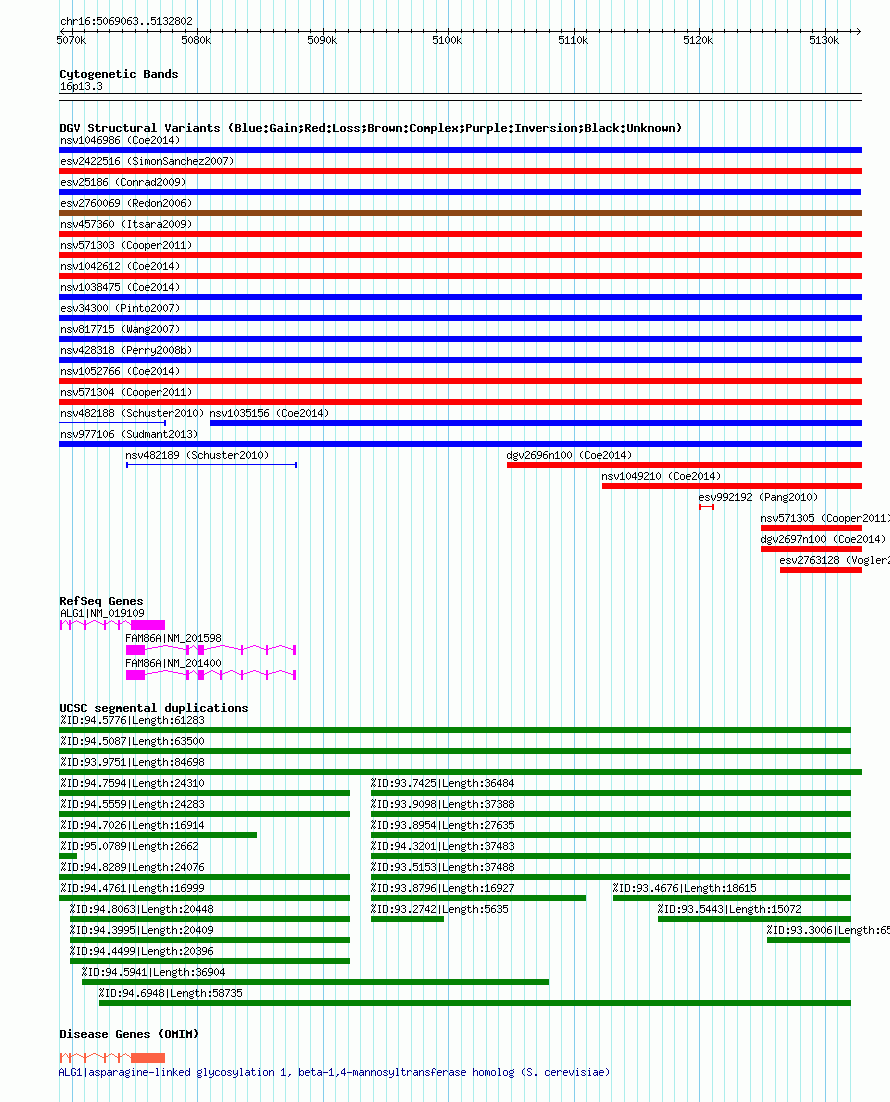Select %ID:94.4761|Length:16999 duplication label
Viewport: 890px width, 1102px height.
coord(132,889)
